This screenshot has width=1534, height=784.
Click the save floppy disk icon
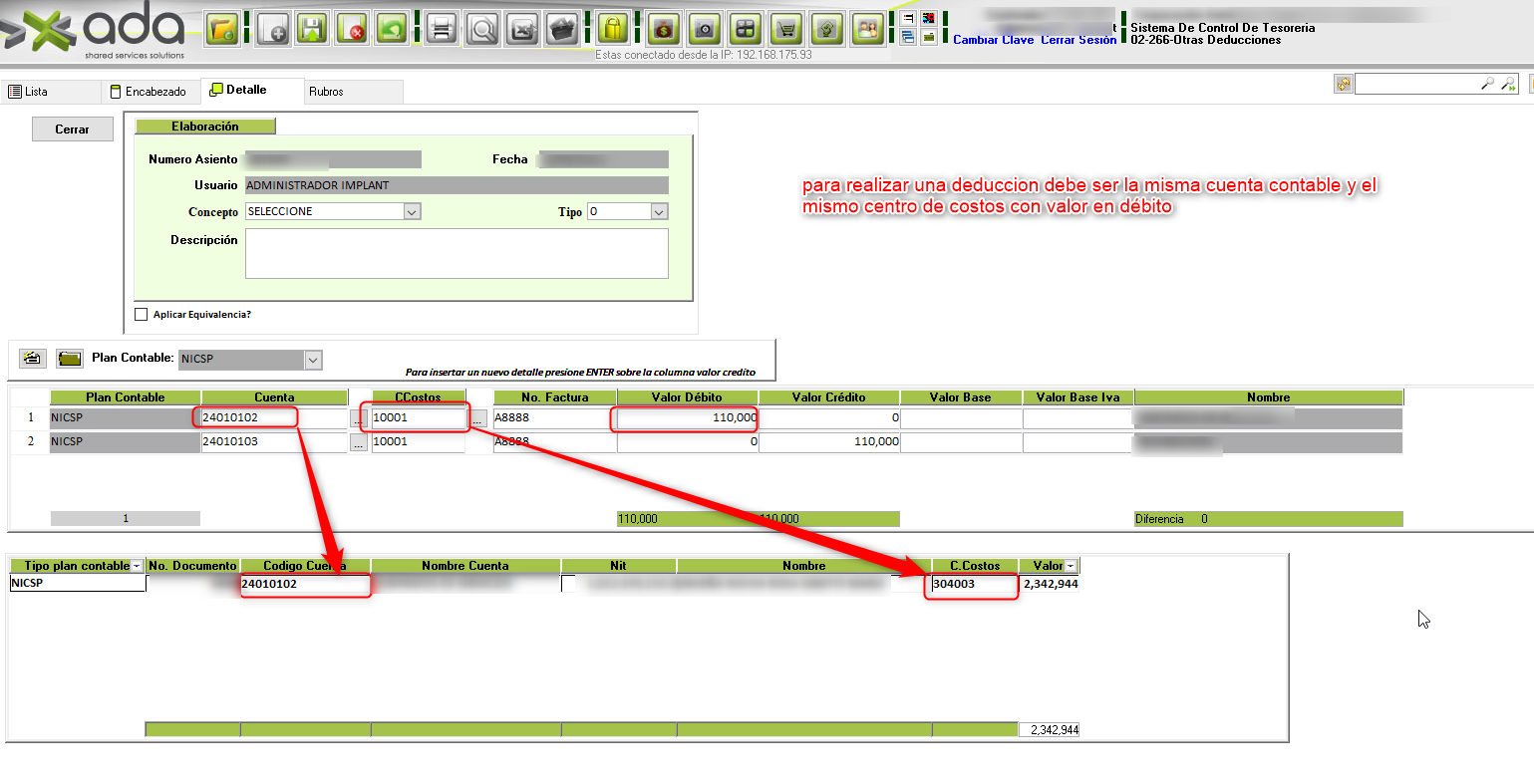click(312, 29)
